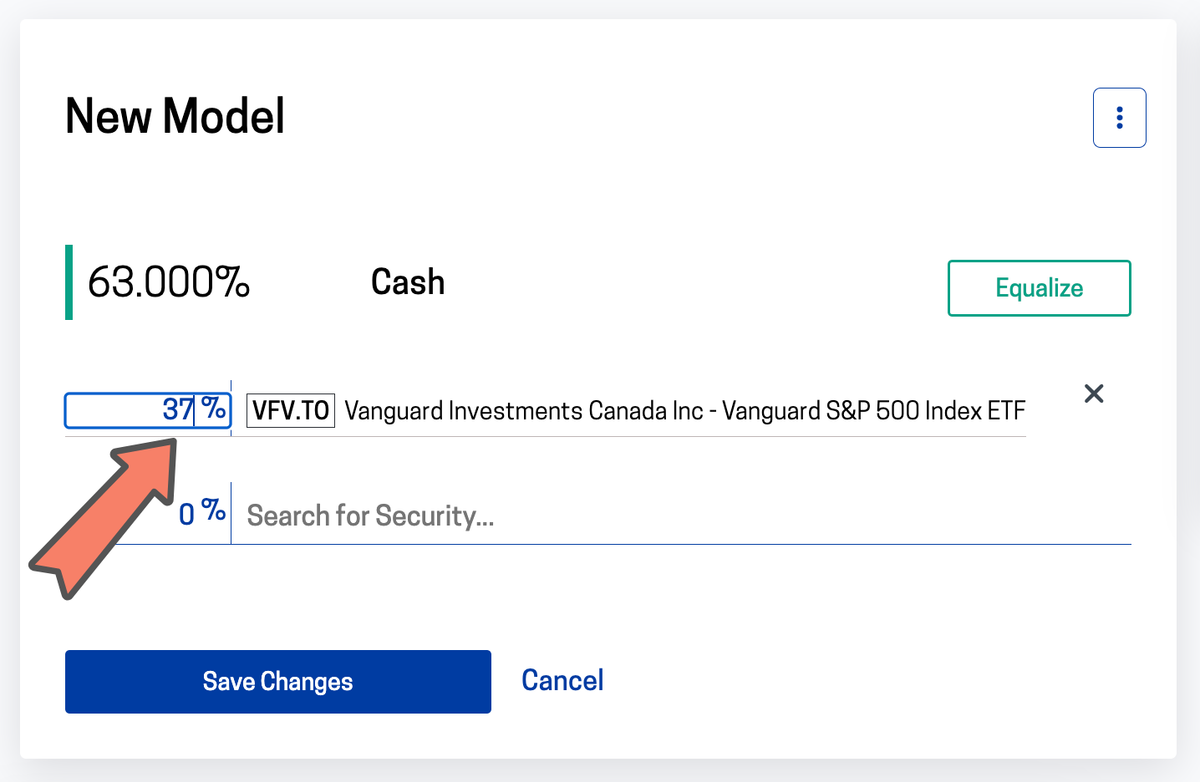The width and height of the screenshot is (1200, 782).
Task: Click the "Vanguard Investments Canada Inc" text
Action: point(523,410)
